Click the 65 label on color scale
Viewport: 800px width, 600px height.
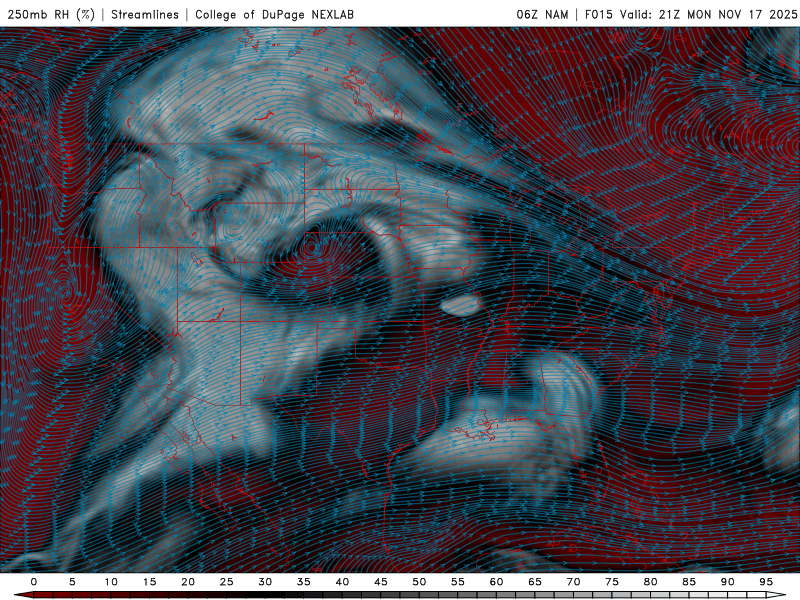(x=535, y=582)
